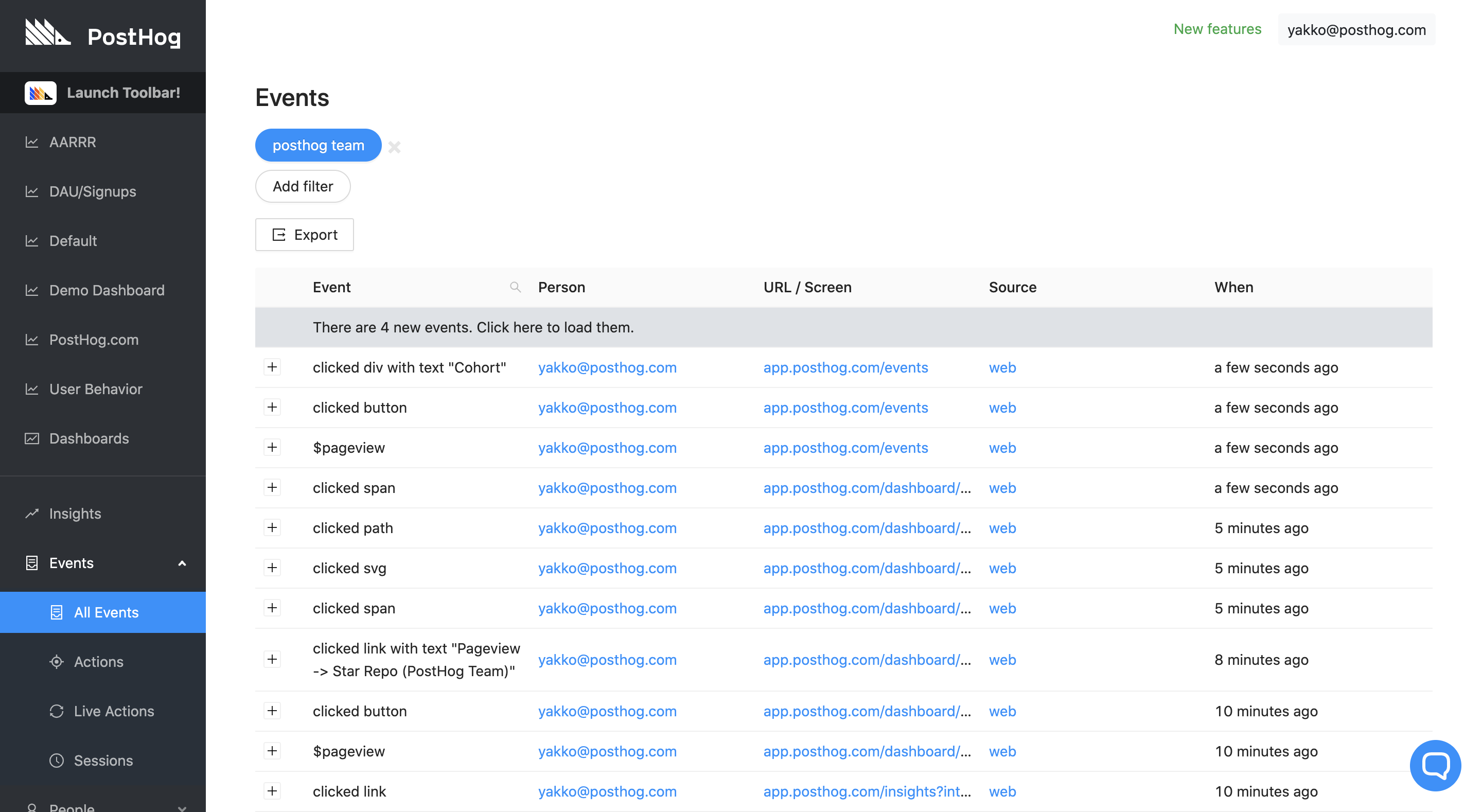Open Insights from sidebar
The height and width of the screenshot is (812, 1482).
coord(75,514)
